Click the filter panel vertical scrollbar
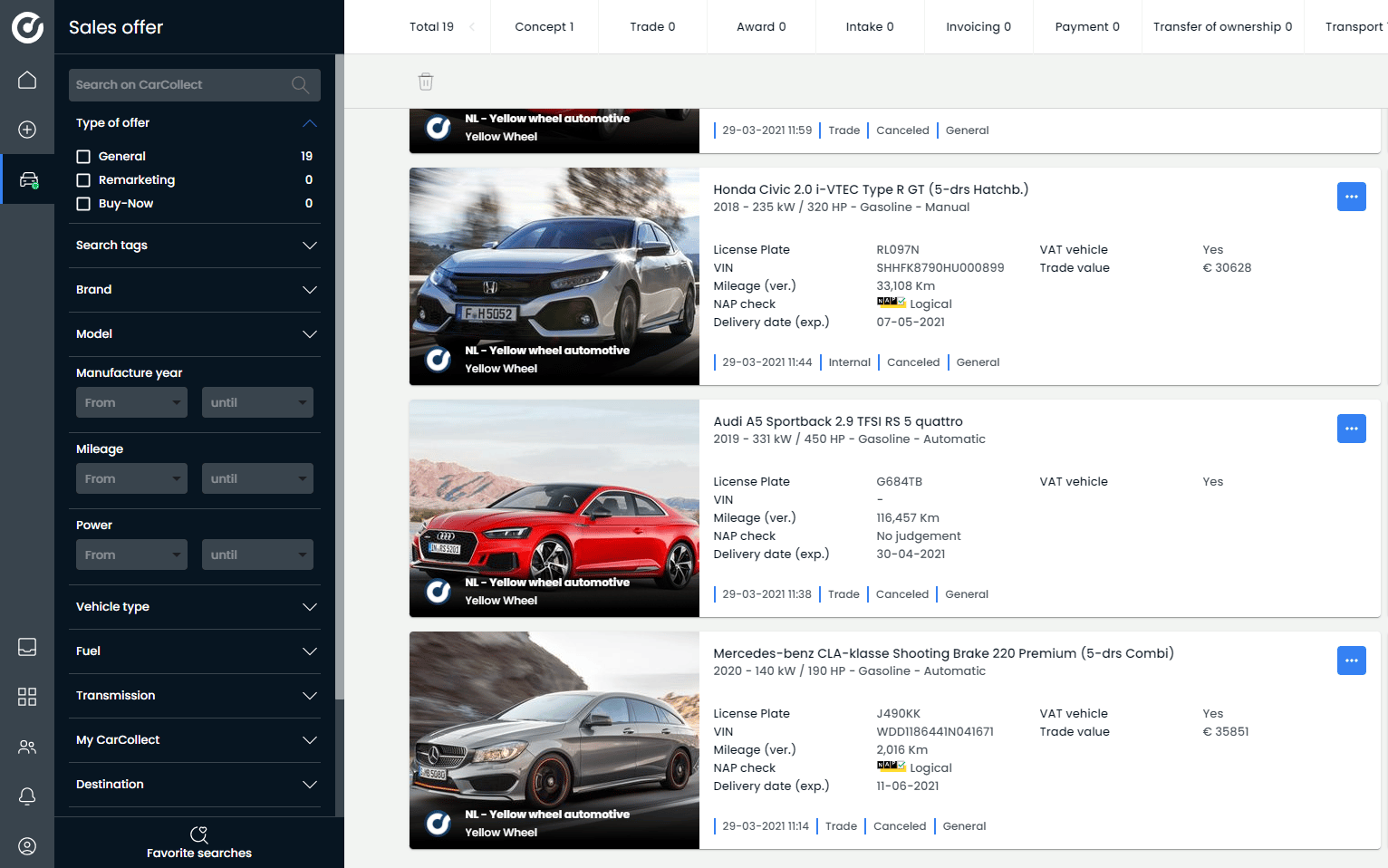Image resolution: width=1388 pixels, height=868 pixels. point(340,376)
